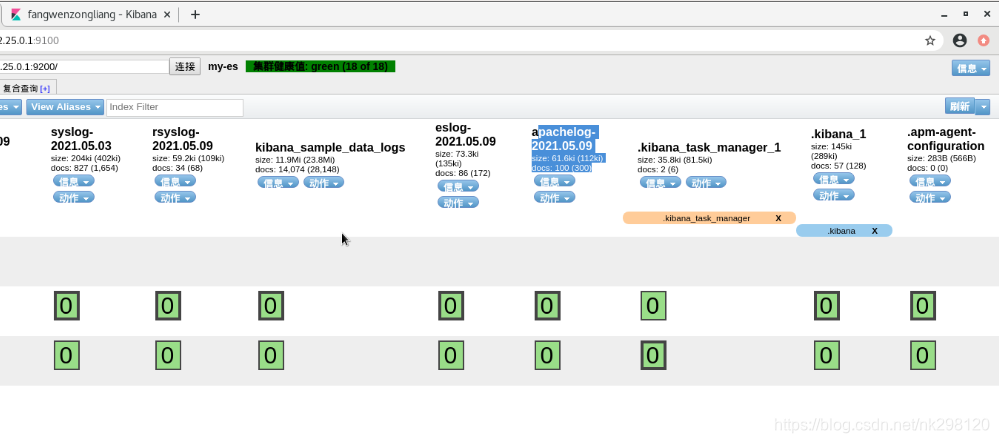This screenshot has height=443, width=999.
Task: Open 信息 dropdown for .apm-agent-configuration
Action: point(930,181)
